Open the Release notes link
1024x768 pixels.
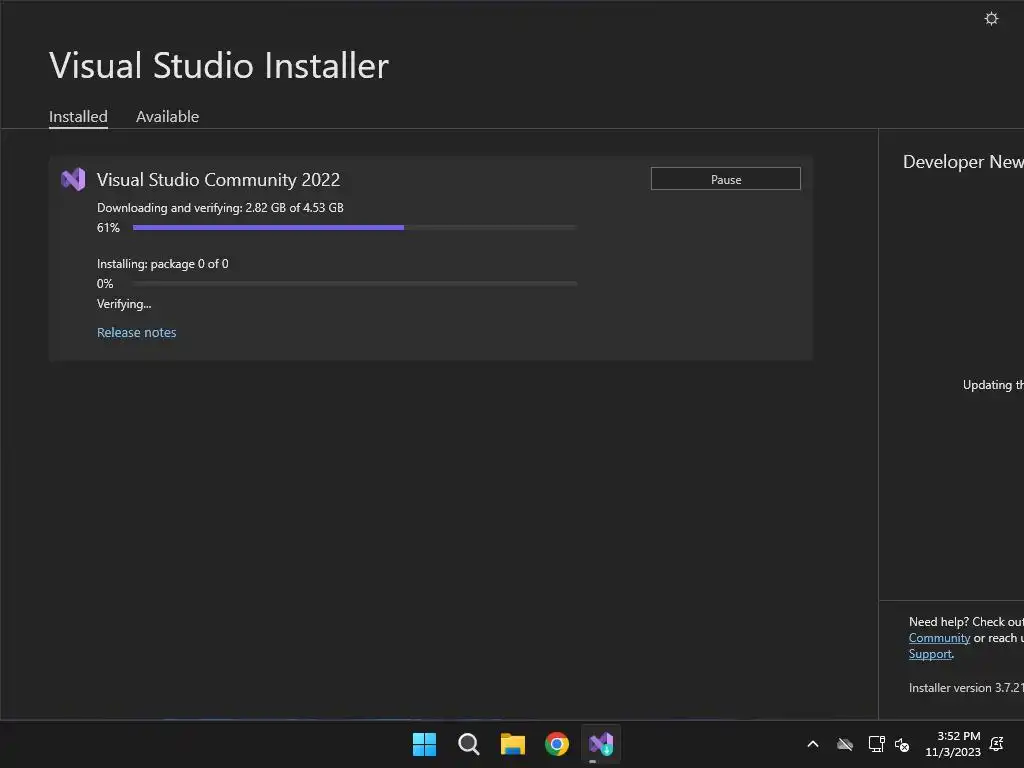(136, 332)
